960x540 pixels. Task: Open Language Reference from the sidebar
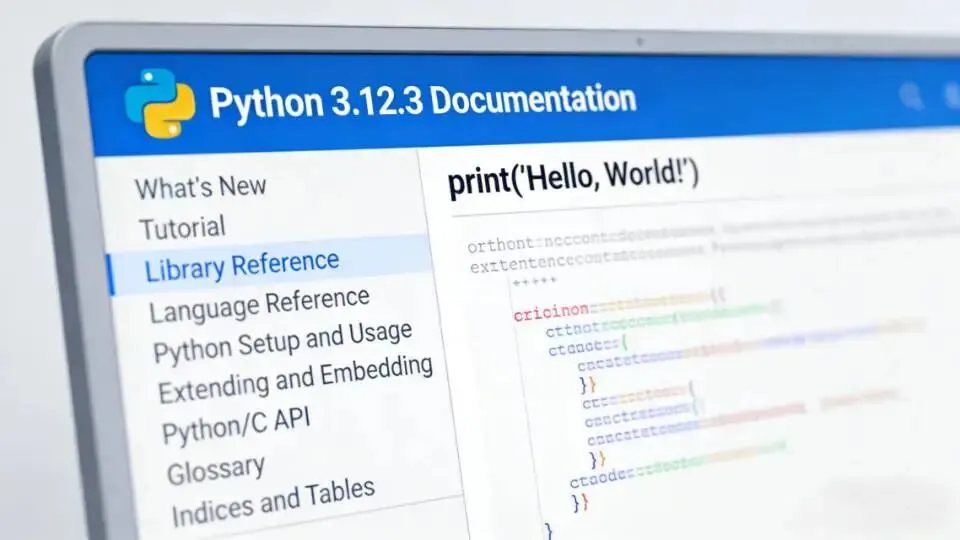coord(260,305)
